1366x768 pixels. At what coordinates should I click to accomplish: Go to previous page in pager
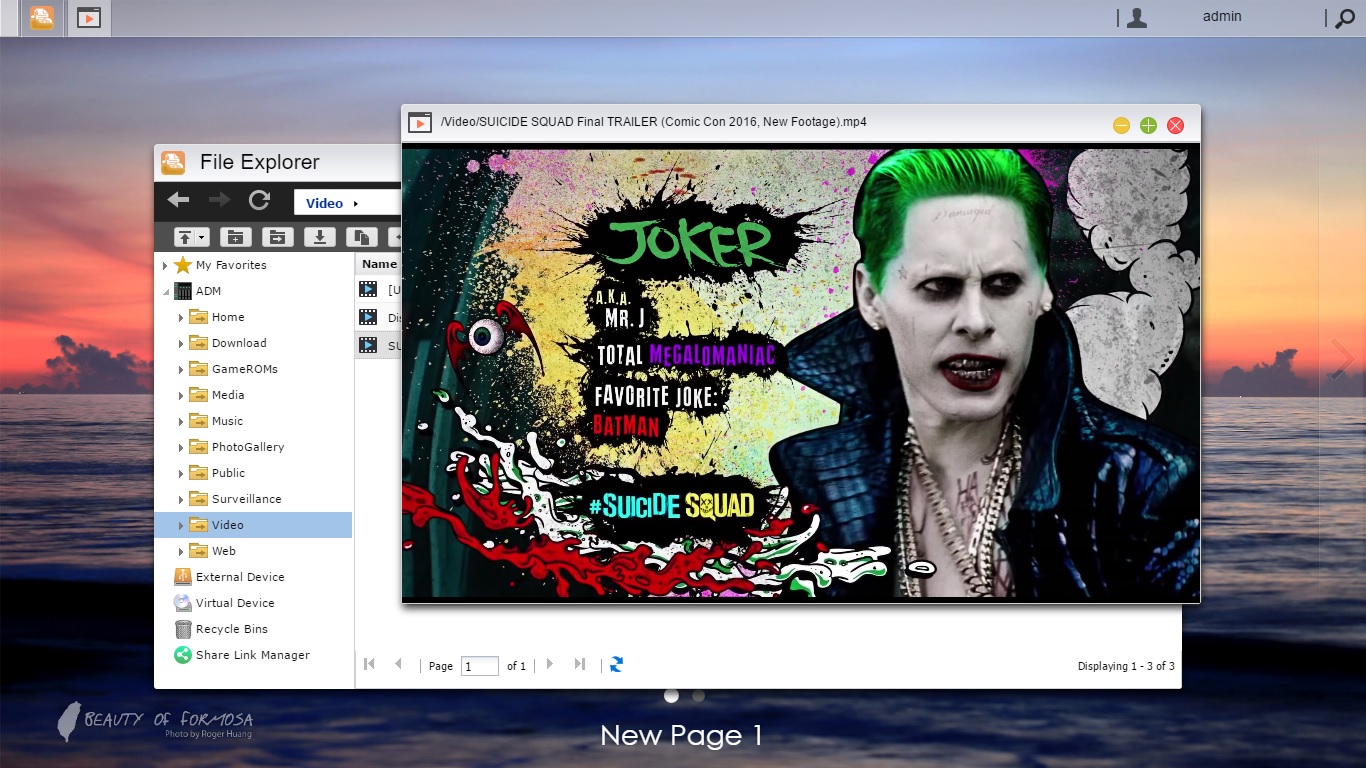point(398,664)
